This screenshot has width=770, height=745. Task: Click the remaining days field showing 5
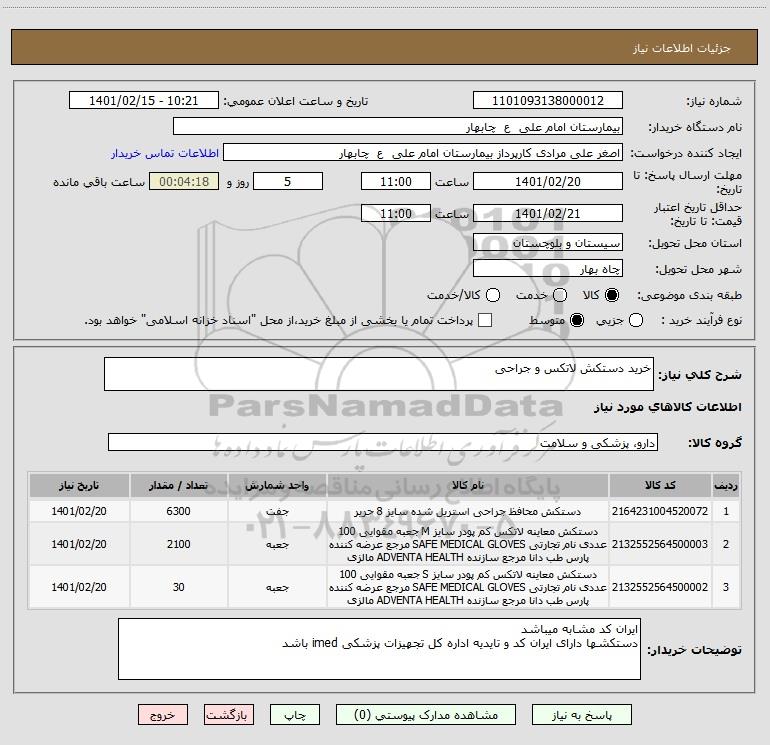(288, 181)
